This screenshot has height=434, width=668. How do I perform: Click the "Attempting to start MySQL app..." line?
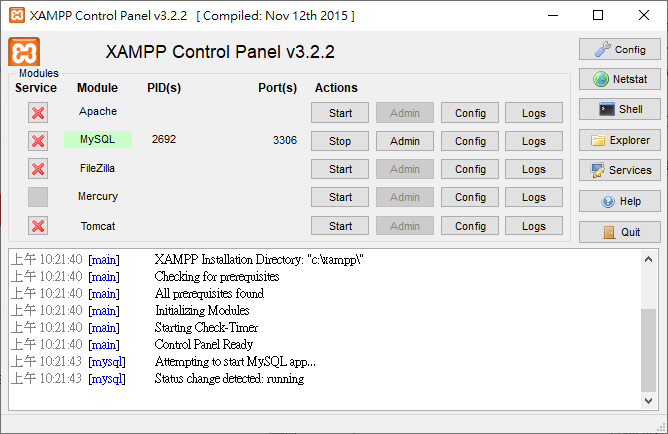pos(235,362)
